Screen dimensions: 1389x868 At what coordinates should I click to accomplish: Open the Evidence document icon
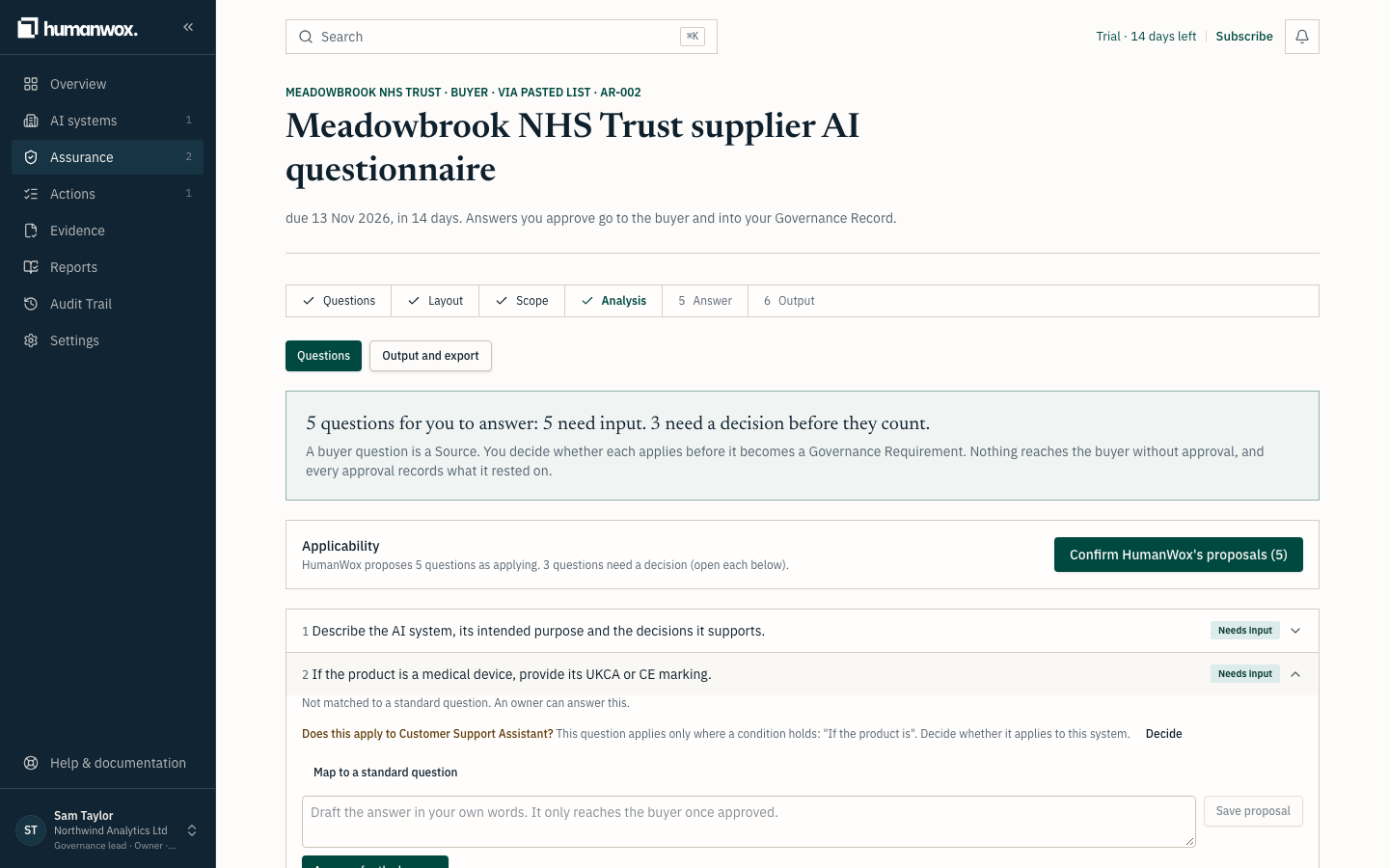coord(31,231)
